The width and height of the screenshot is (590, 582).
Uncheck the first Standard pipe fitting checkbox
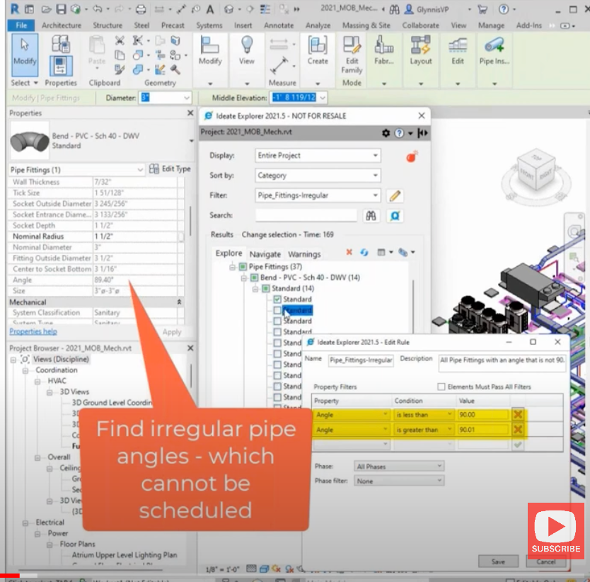(277, 299)
